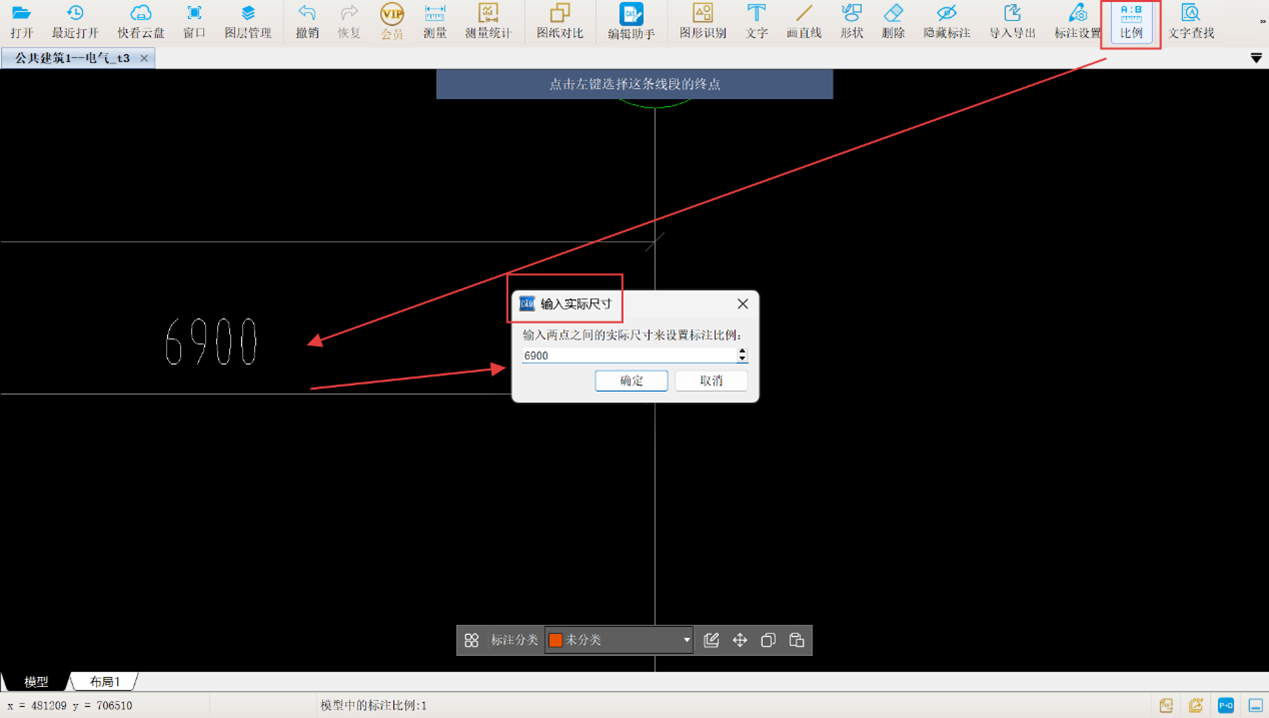Click the actual size input field showing 6900
The width and height of the screenshot is (1269, 718).
coord(627,356)
